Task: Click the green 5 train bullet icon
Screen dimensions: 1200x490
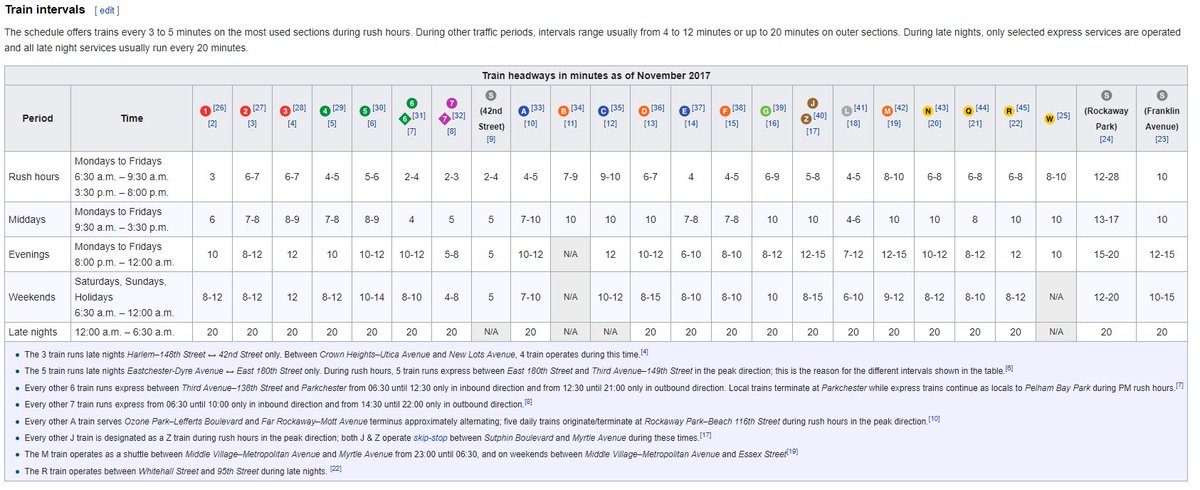Action: (x=364, y=110)
